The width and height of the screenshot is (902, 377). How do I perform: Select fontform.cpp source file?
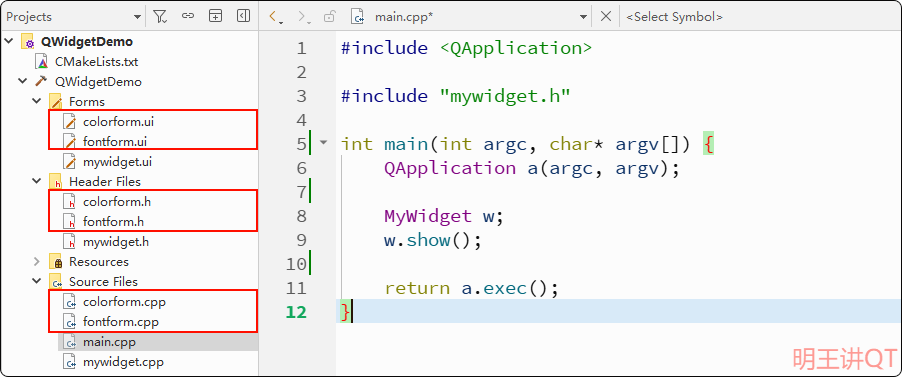[121, 322]
